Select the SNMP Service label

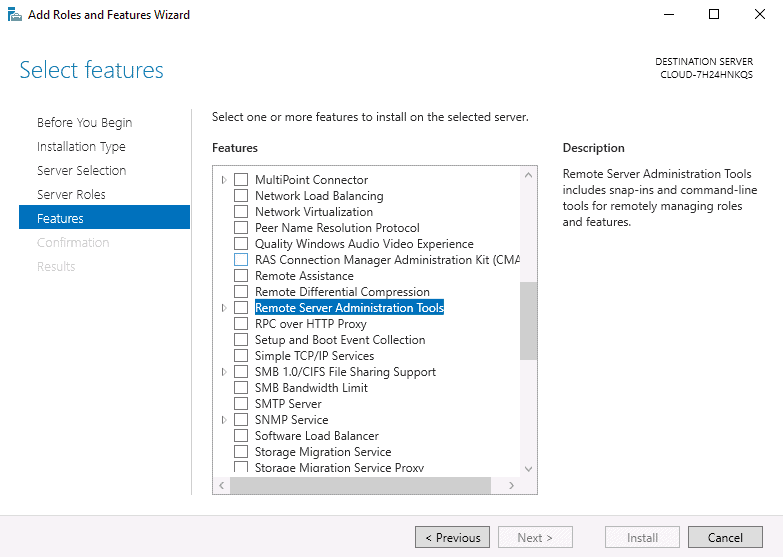[292, 419]
